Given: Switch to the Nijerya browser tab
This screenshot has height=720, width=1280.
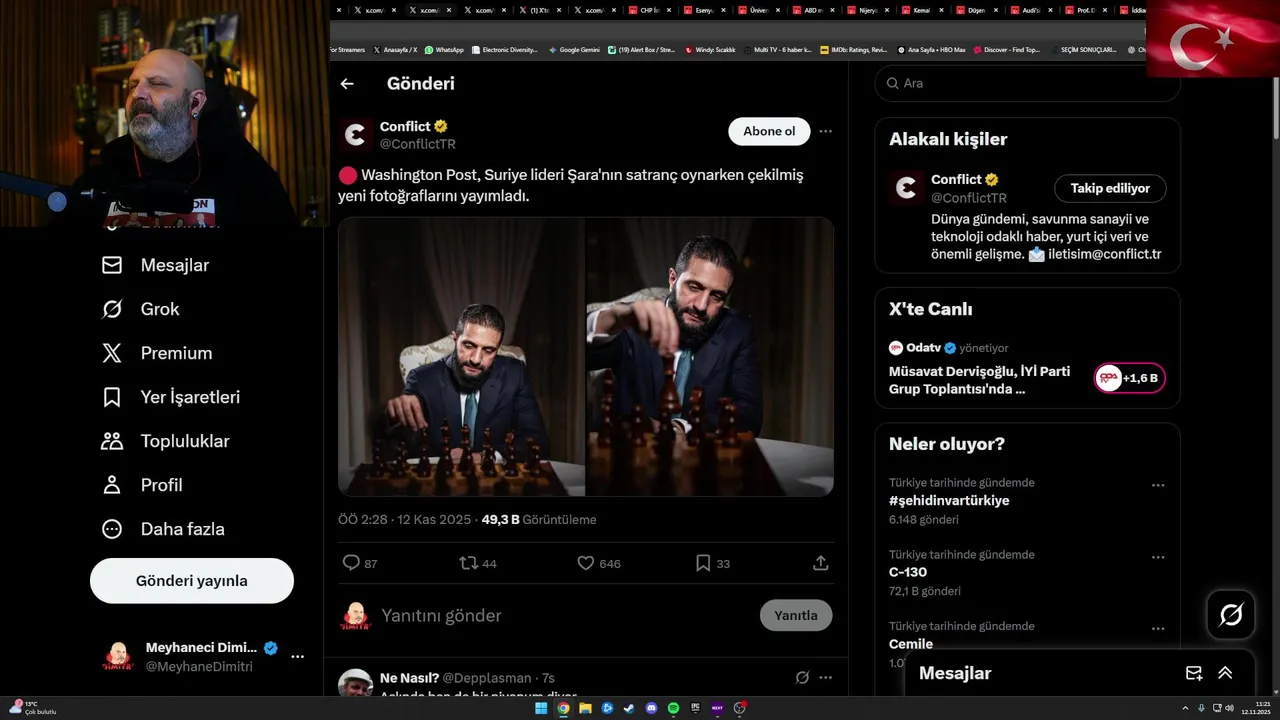Looking at the screenshot, I should point(868,10).
